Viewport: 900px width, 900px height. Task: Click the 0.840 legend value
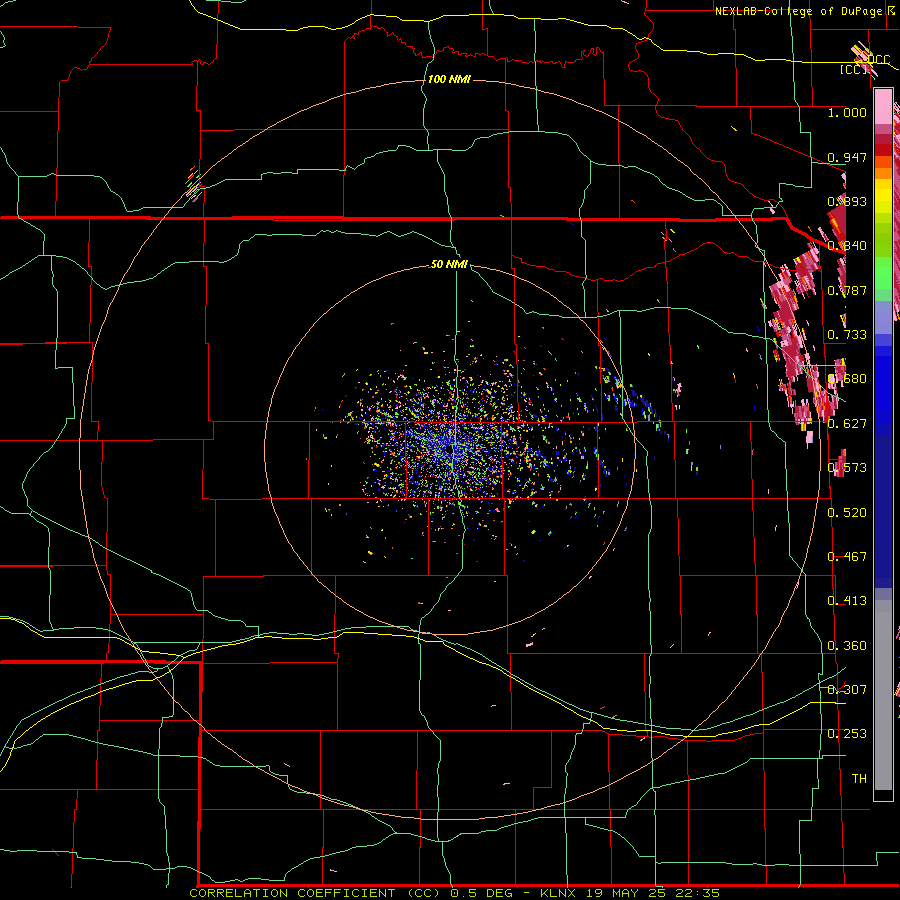point(847,246)
